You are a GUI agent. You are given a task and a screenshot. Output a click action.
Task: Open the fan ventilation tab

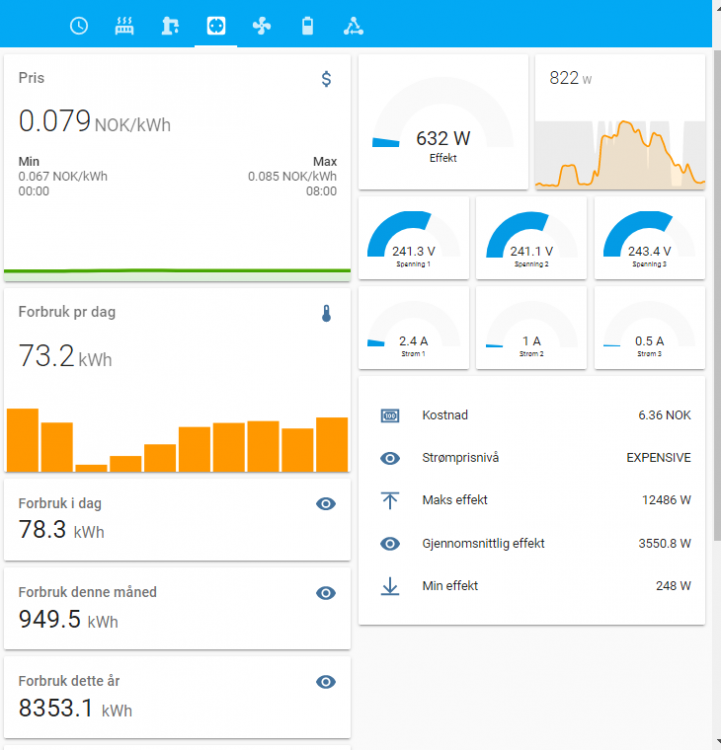(x=261, y=26)
